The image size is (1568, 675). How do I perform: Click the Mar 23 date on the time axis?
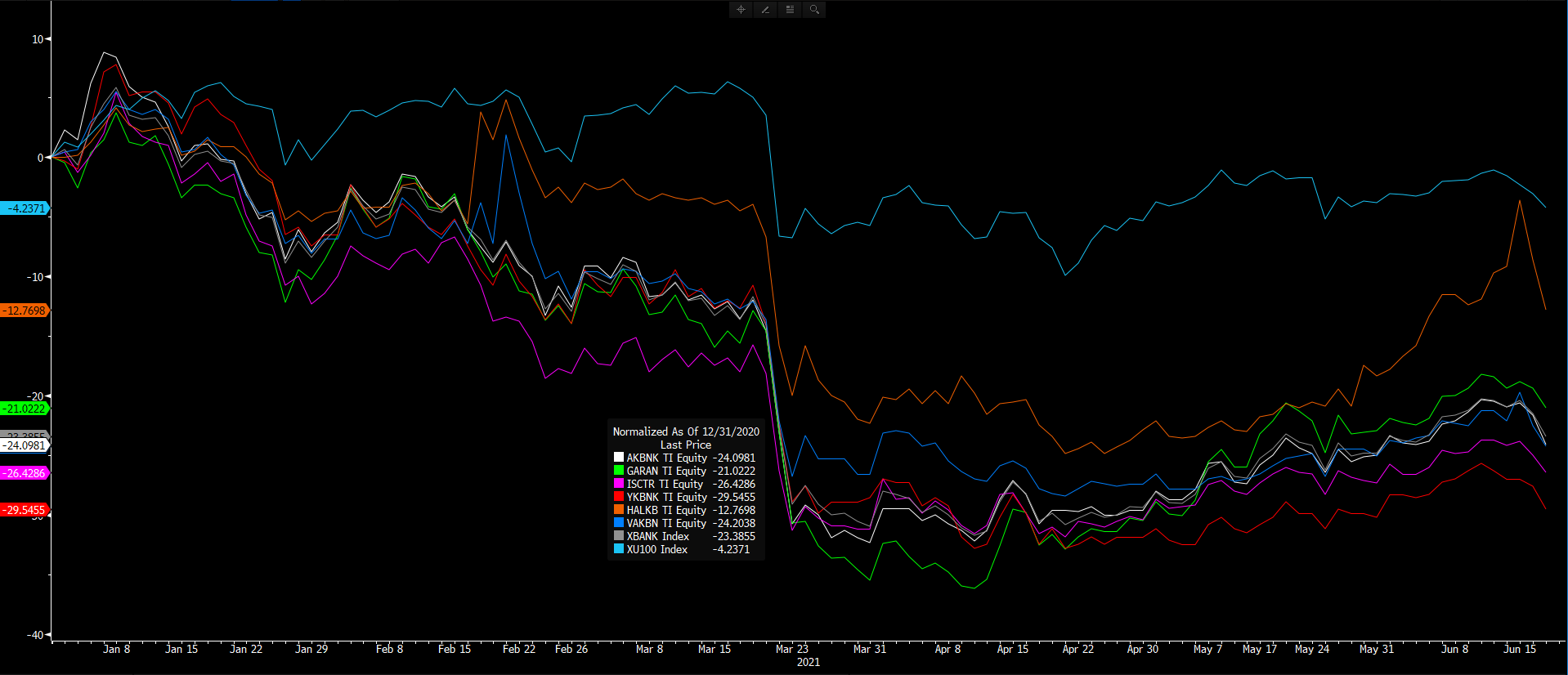[x=791, y=649]
